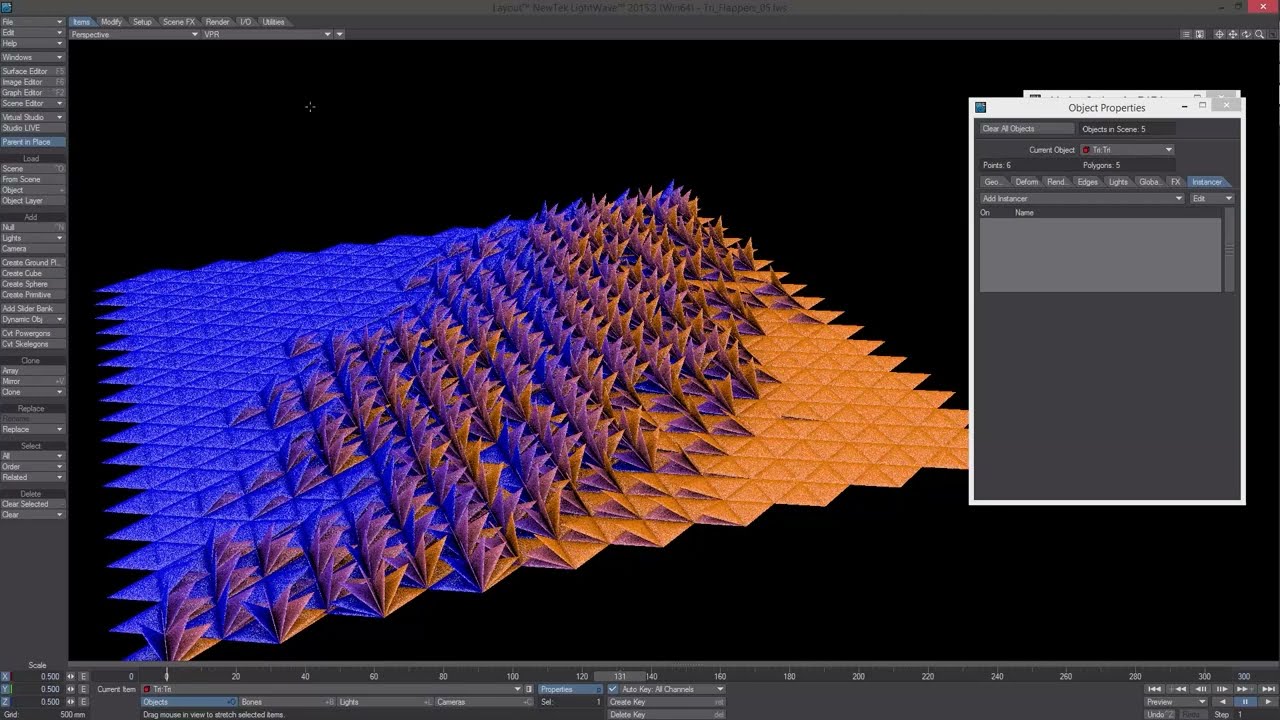
Task: Click the Properties button
Action: tap(571, 689)
